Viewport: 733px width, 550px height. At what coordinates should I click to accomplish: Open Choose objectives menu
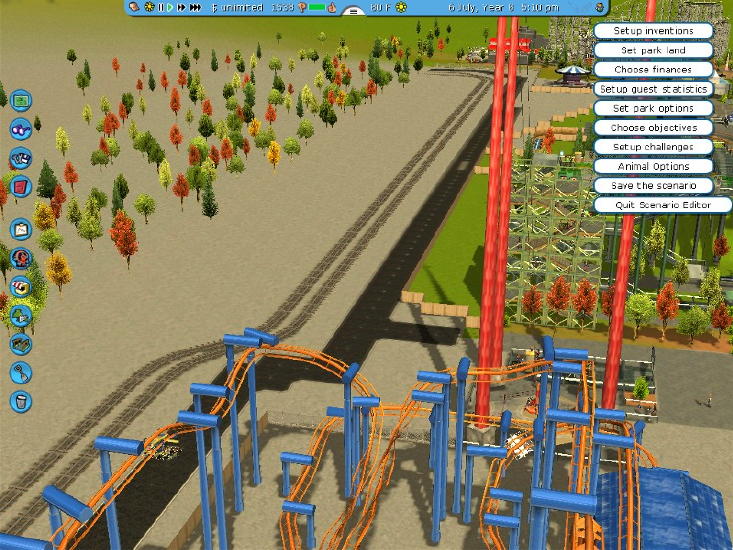coord(653,128)
